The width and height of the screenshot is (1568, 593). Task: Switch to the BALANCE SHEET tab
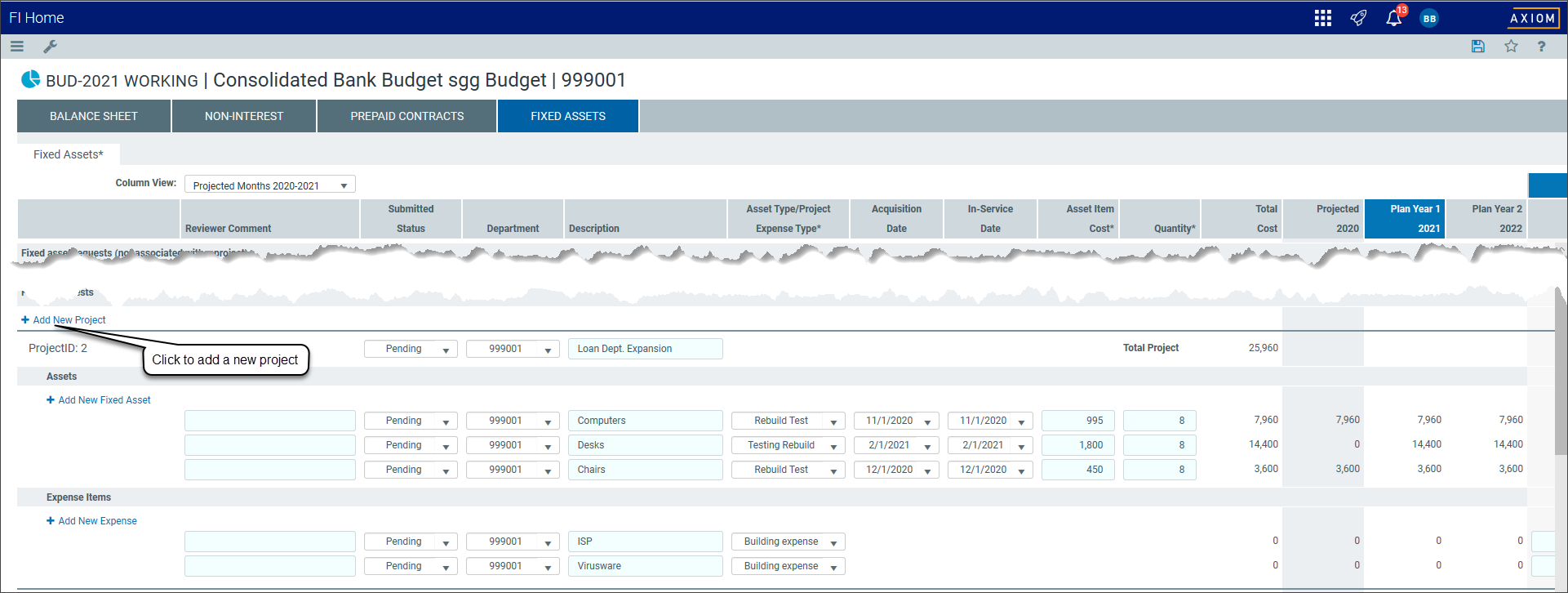click(x=94, y=116)
